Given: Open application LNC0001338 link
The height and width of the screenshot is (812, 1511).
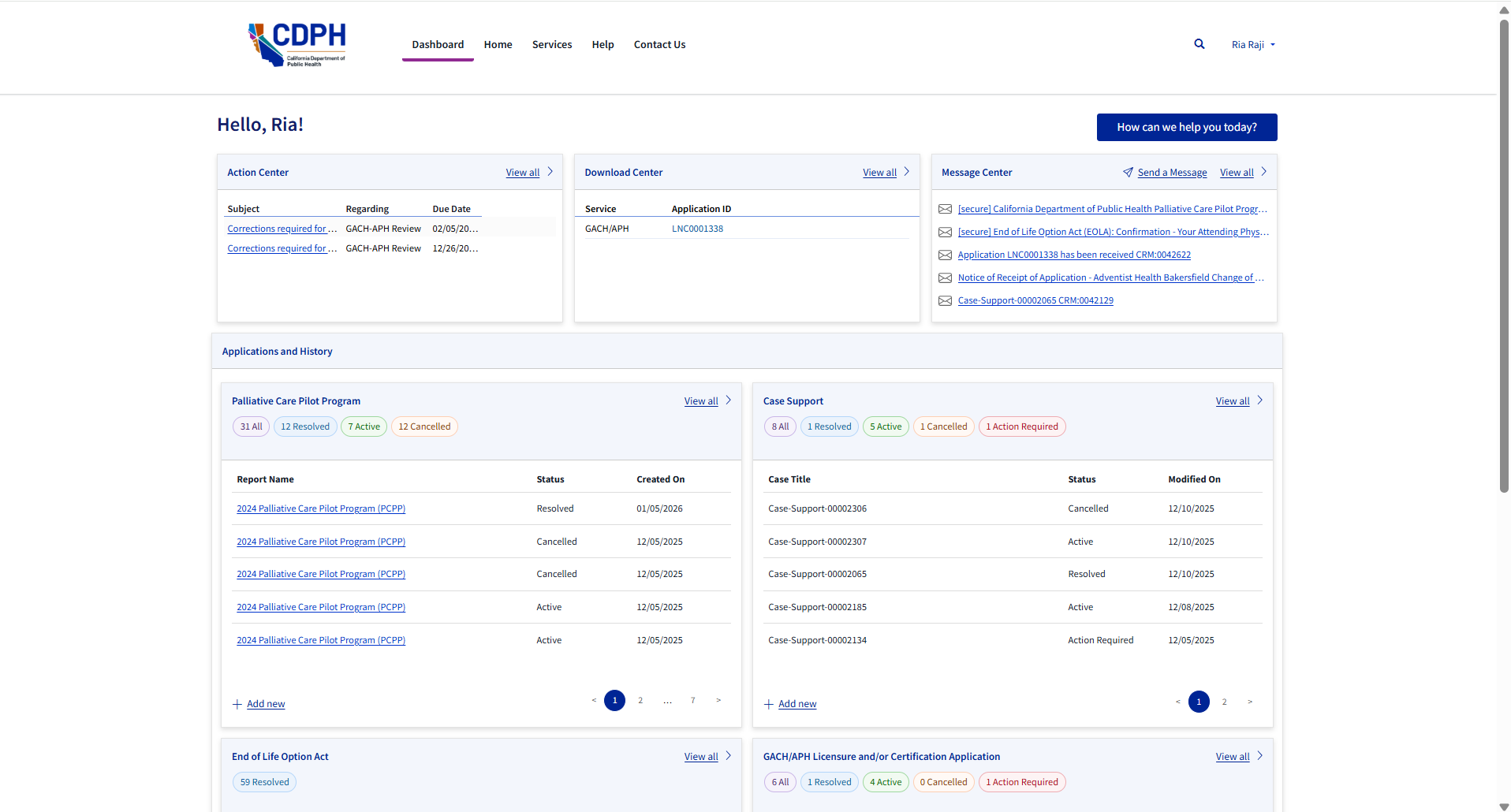Looking at the screenshot, I should pos(698,229).
